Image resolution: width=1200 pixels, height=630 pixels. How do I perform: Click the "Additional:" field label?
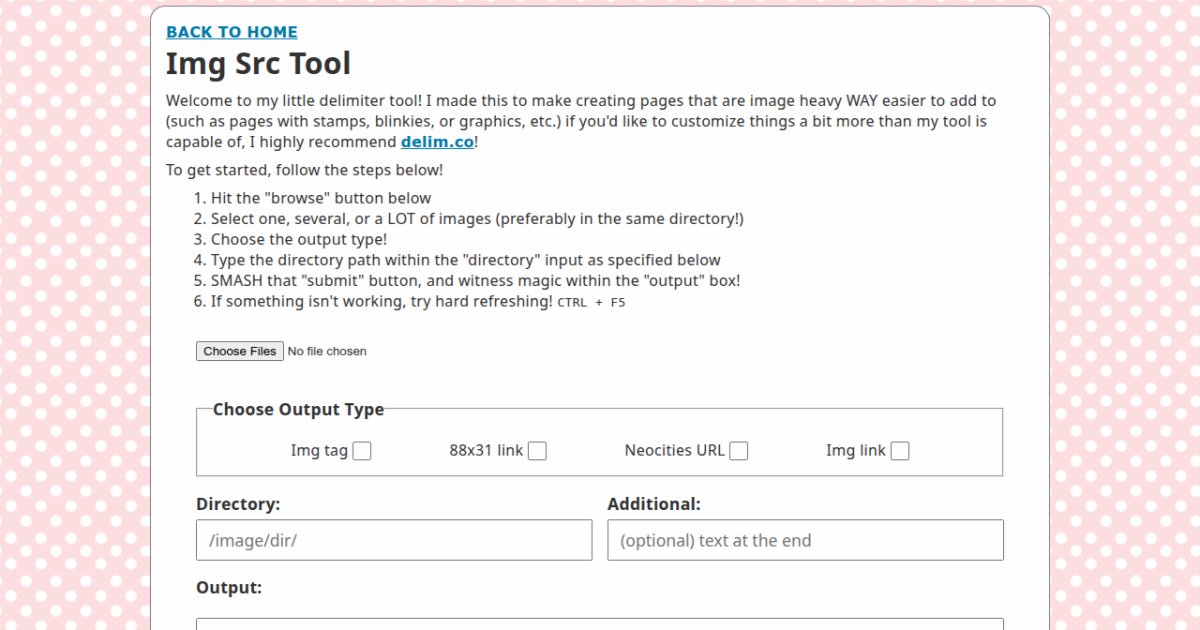tap(654, 504)
